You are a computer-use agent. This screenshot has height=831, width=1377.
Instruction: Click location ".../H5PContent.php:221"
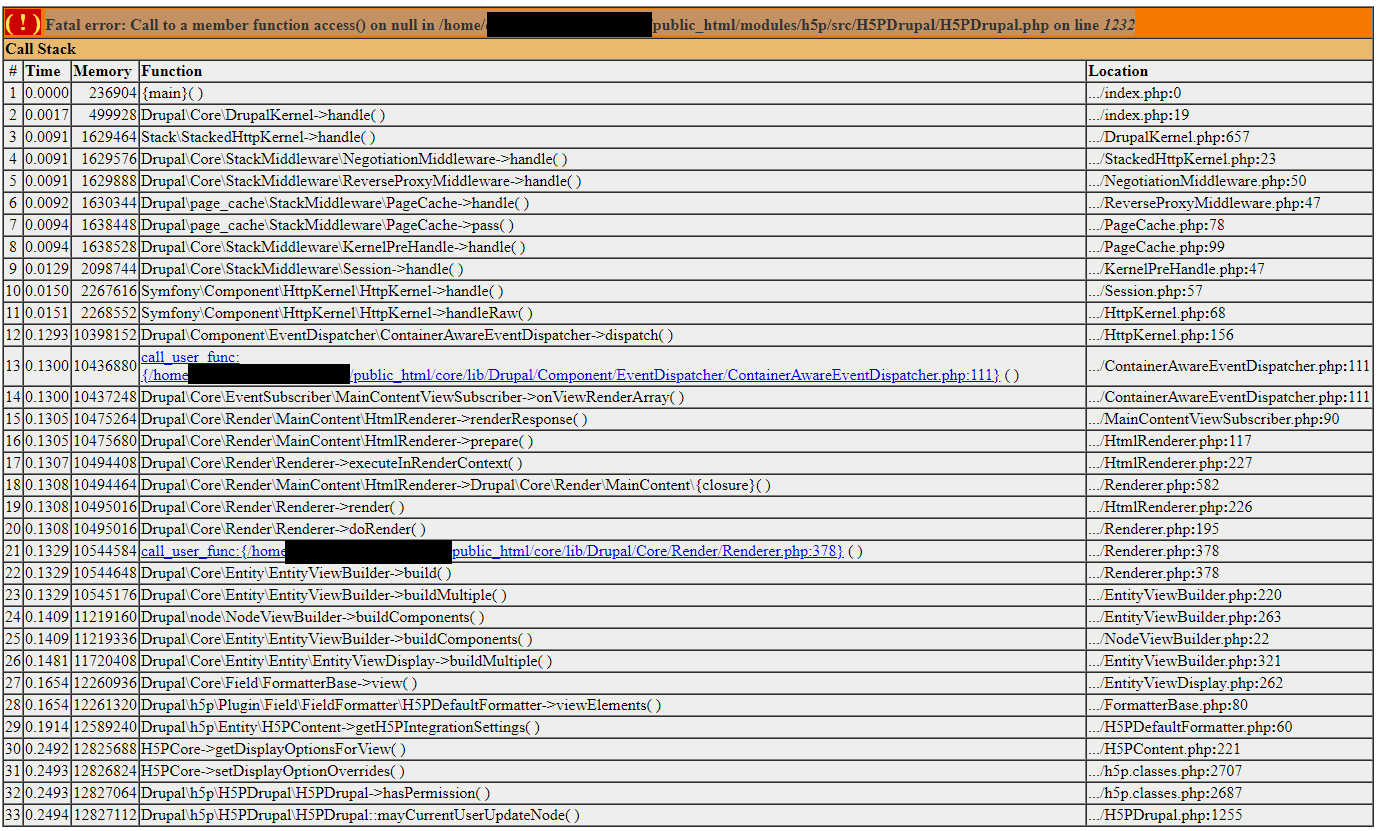pyautogui.click(x=1165, y=749)
